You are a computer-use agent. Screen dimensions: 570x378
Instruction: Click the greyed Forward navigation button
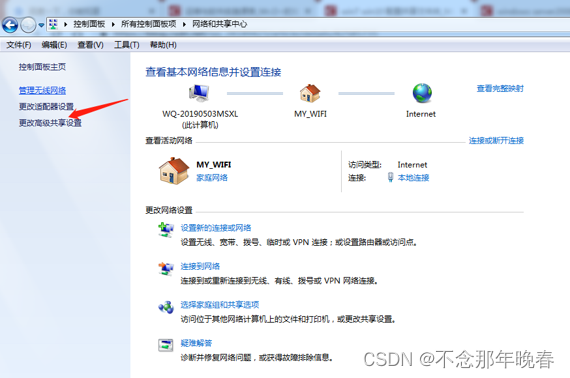point(28,25)
